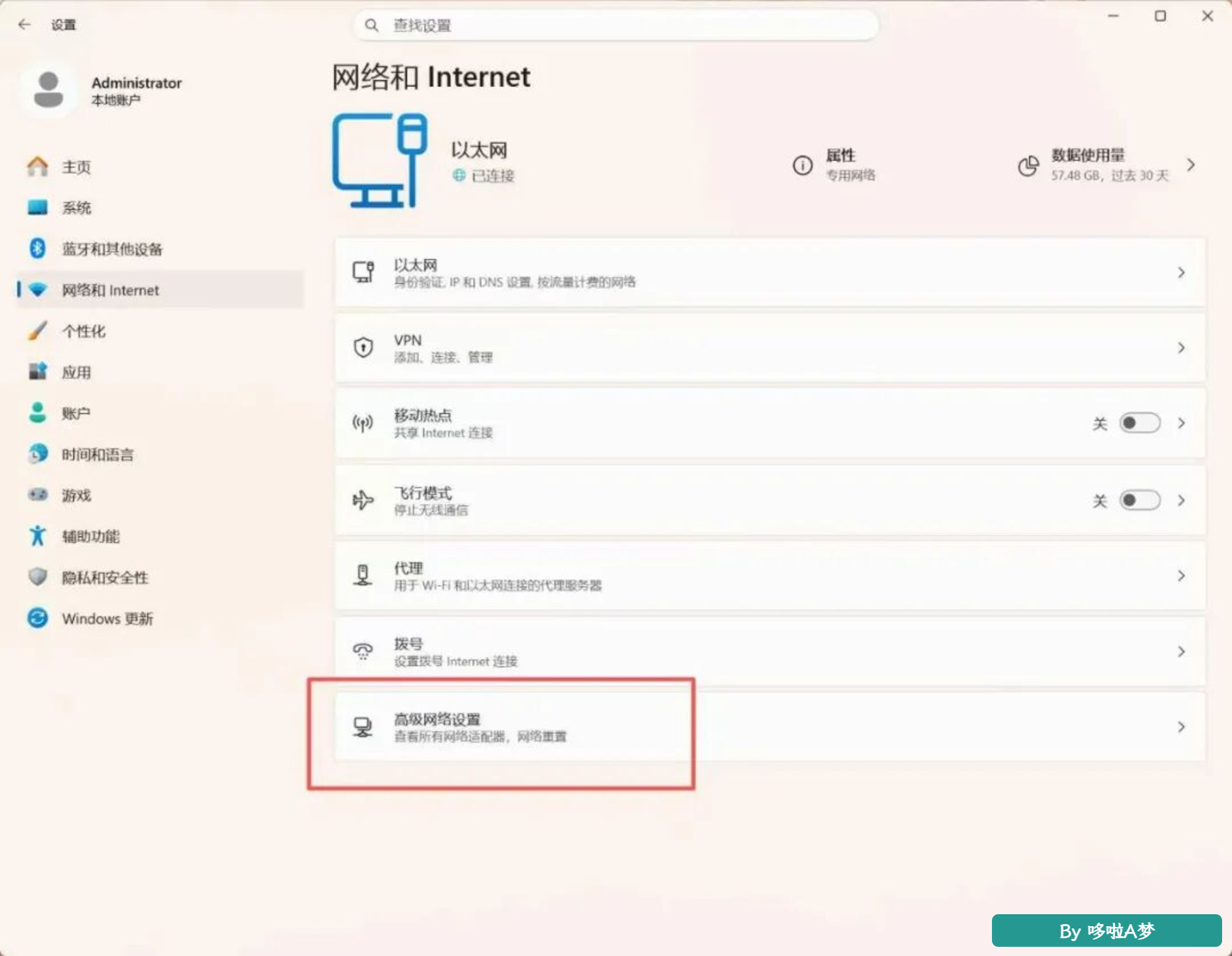Click the Administrator avatar icon
This screenshot has width=1232, height=956.
(x=48, y=90)
